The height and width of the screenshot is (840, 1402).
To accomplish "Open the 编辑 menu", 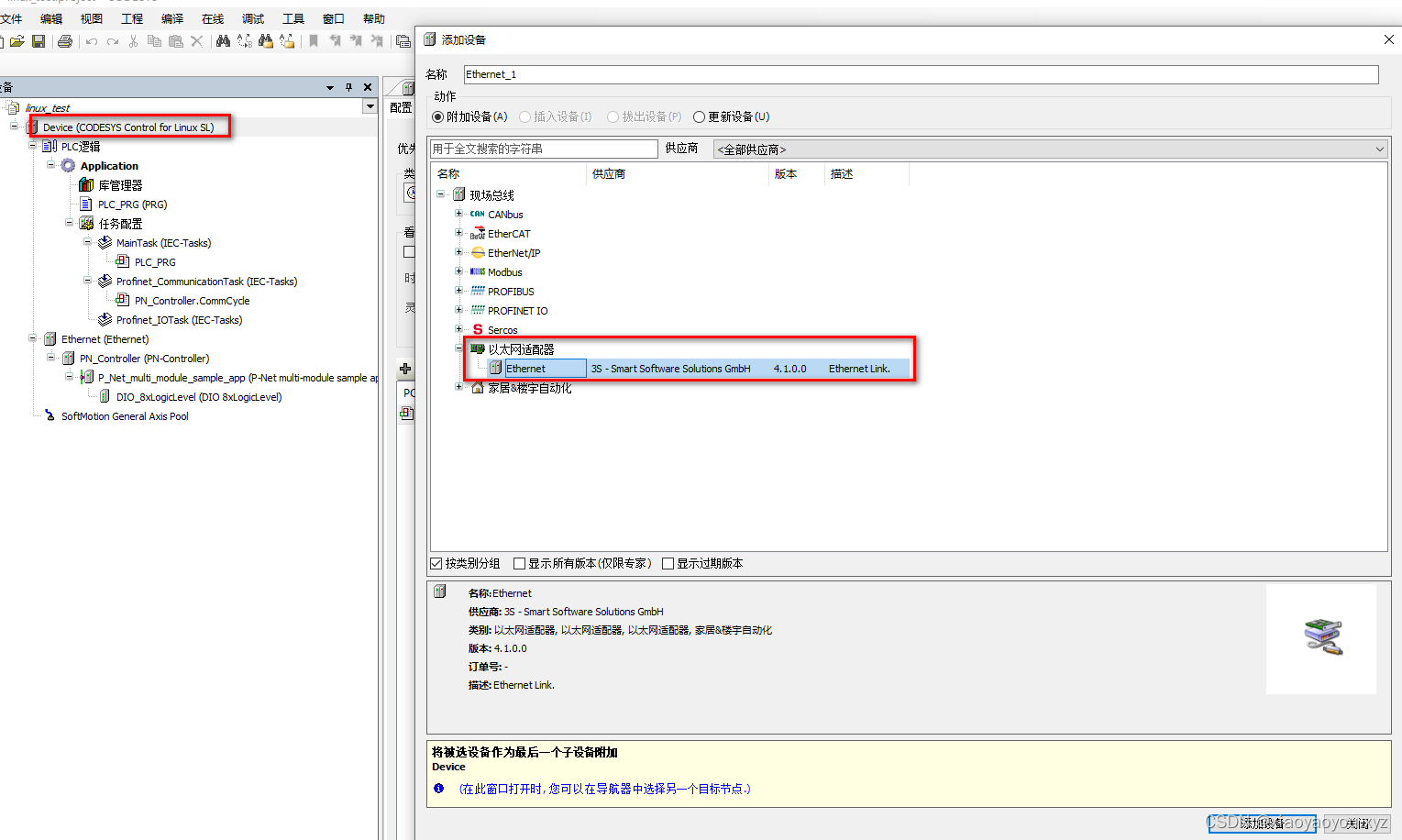I will coord(51,18).
